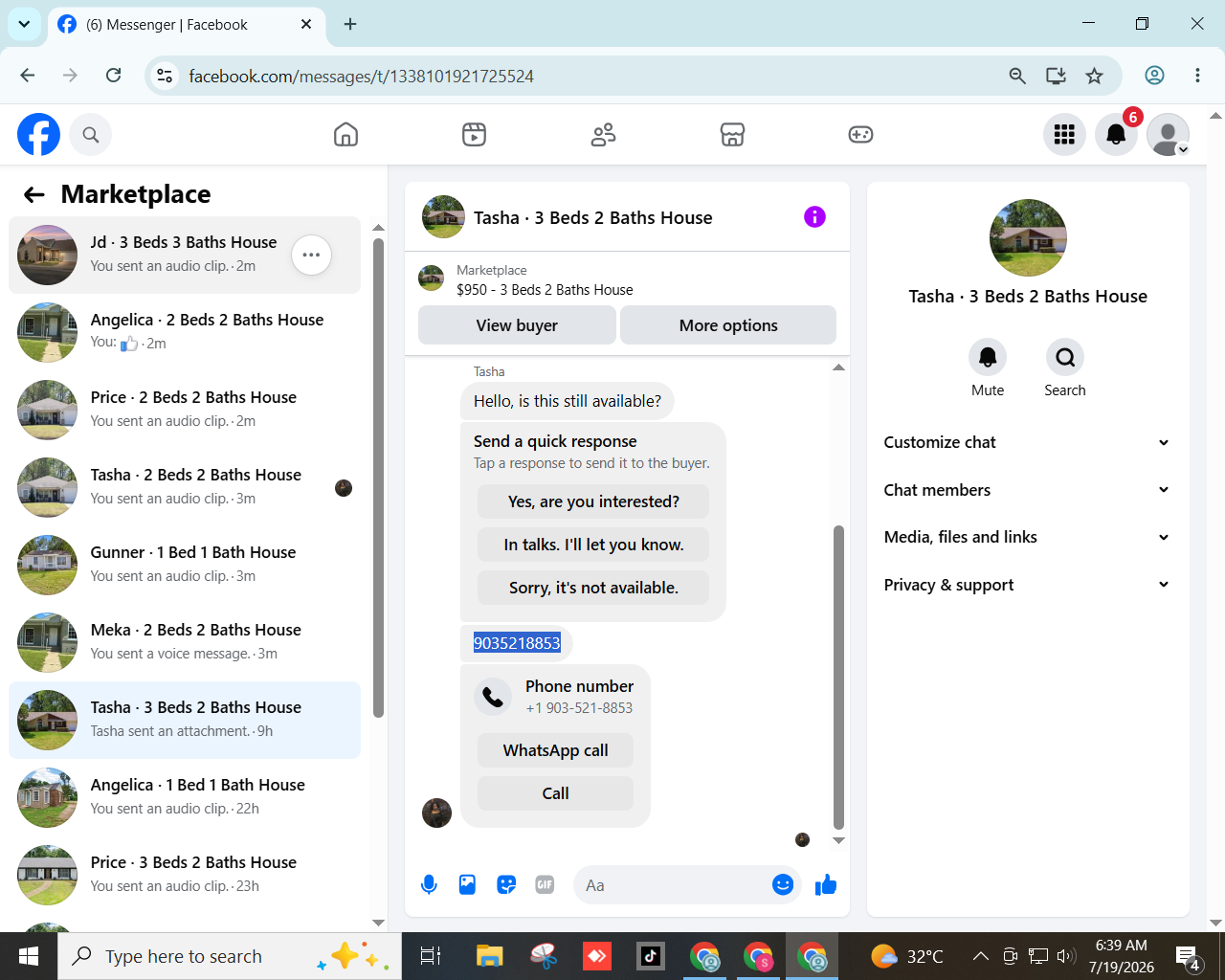This screenshot has width=1225, height=980.
Task: Open Angelica 2 Beds 2 Baths House chat
Action: (x=185, y=333)
